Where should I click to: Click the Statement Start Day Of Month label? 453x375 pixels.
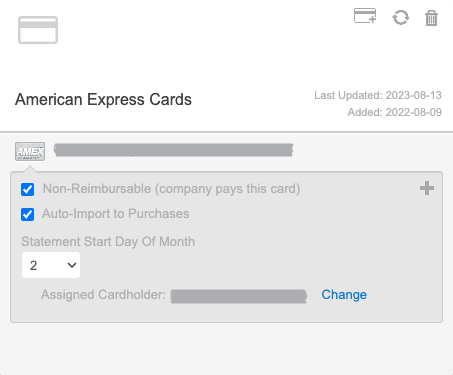pos(108,242)
